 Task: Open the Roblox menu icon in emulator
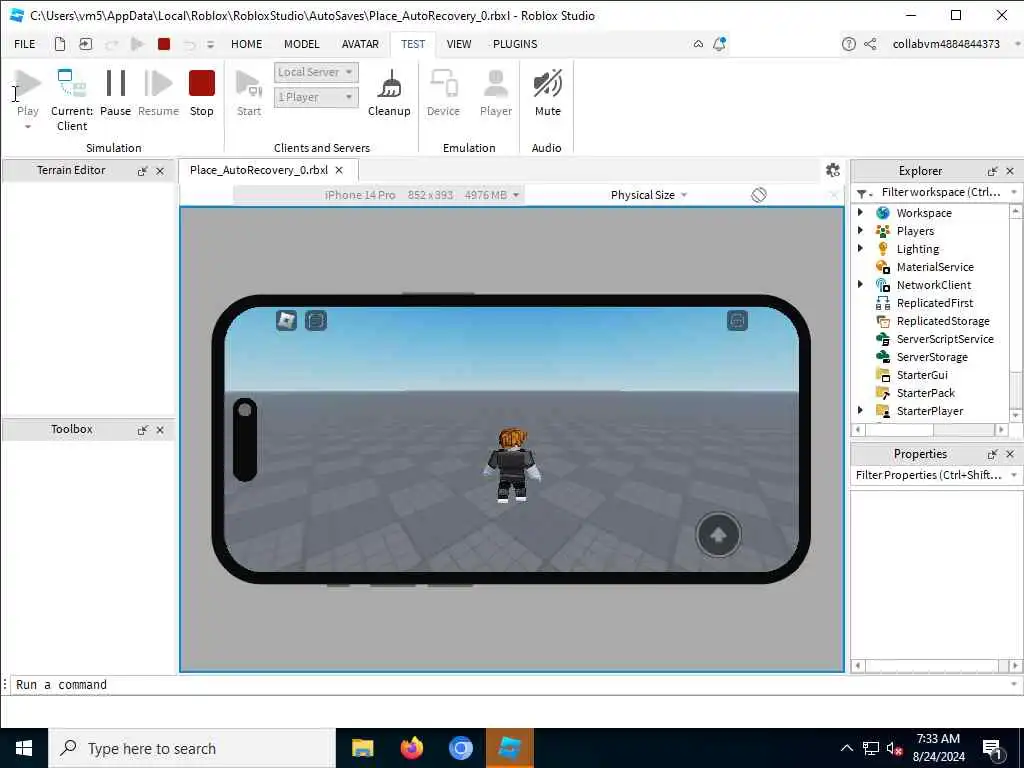coord(286,320)
